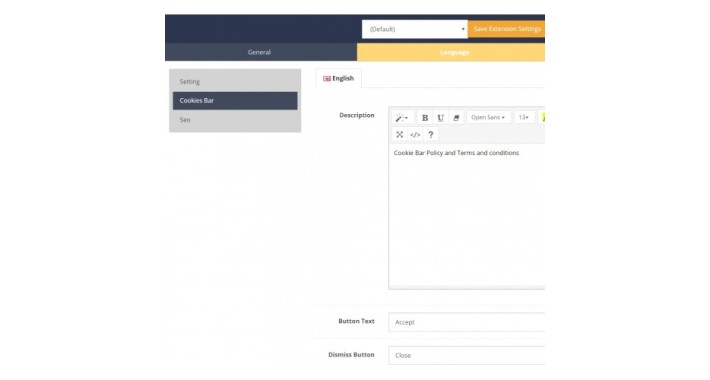The width and height of the screenshot is (710, 380).
Task: Click the Button Text label
Action: (356, 321)
